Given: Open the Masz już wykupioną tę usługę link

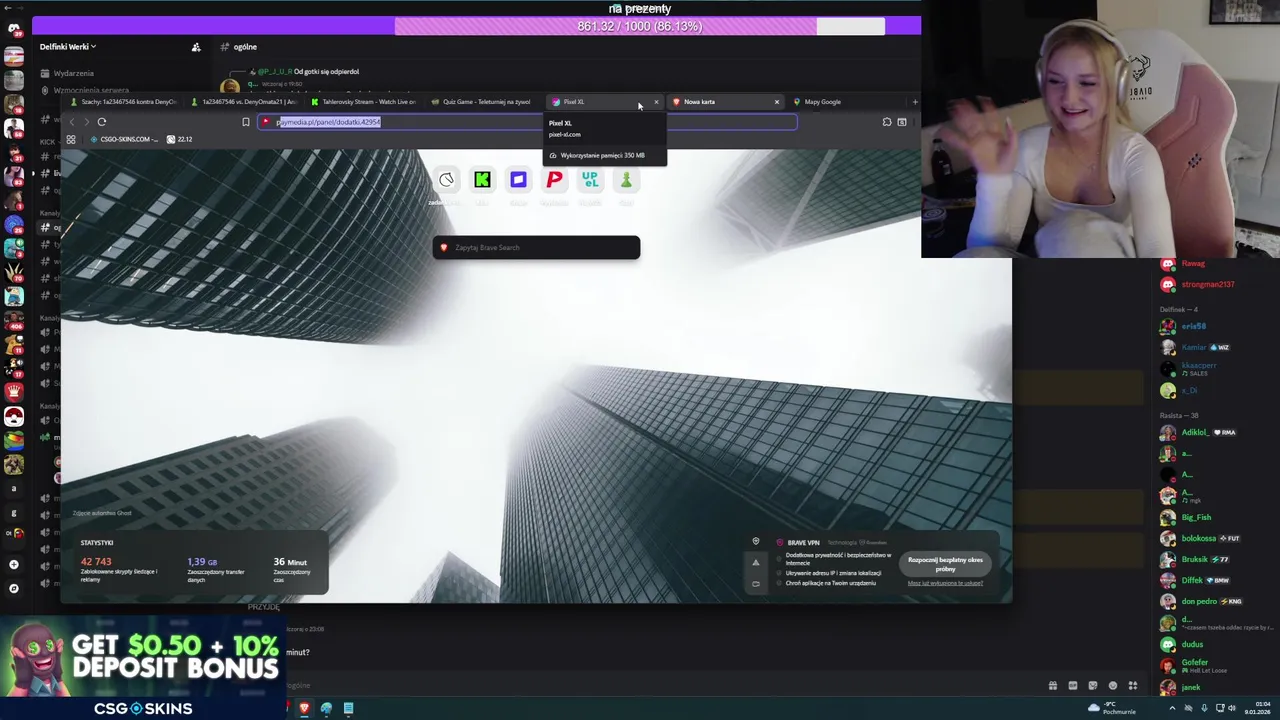Looking at the screenshot, I should [x=945, y=583].
